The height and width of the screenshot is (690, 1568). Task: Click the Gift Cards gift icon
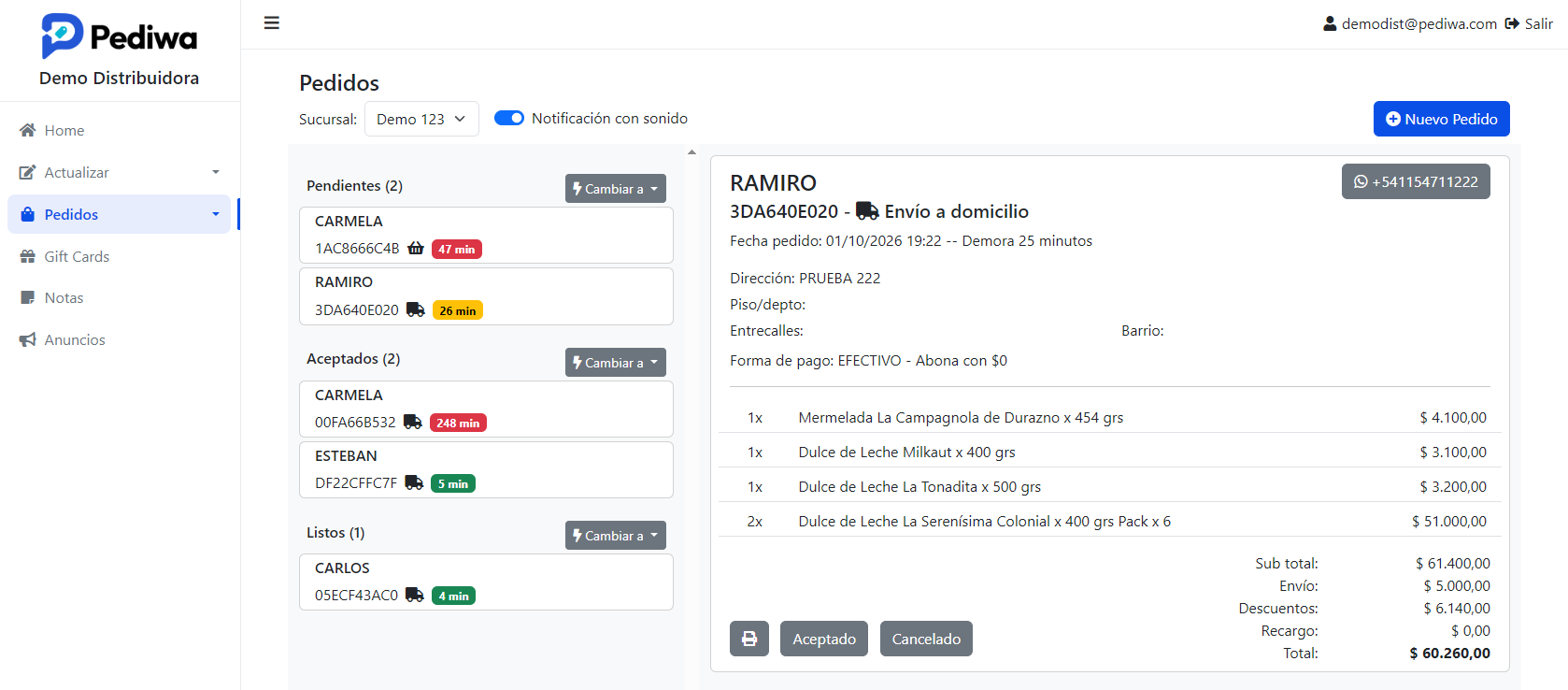point(28,256)
